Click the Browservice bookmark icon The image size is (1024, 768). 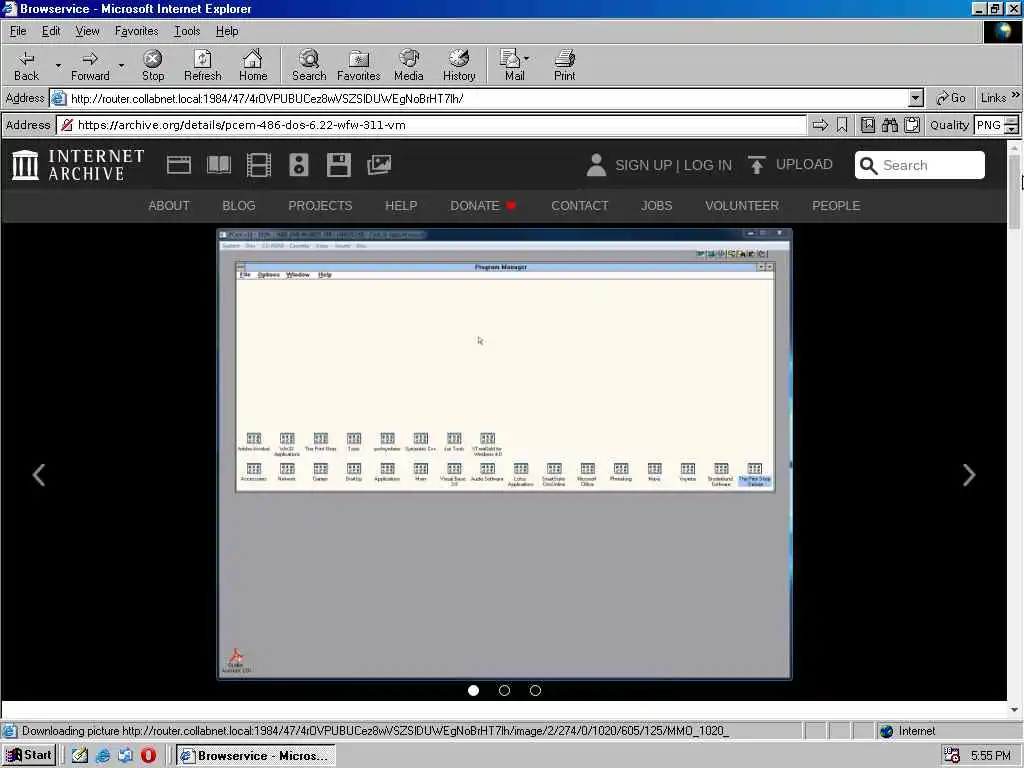coord(842,125)
